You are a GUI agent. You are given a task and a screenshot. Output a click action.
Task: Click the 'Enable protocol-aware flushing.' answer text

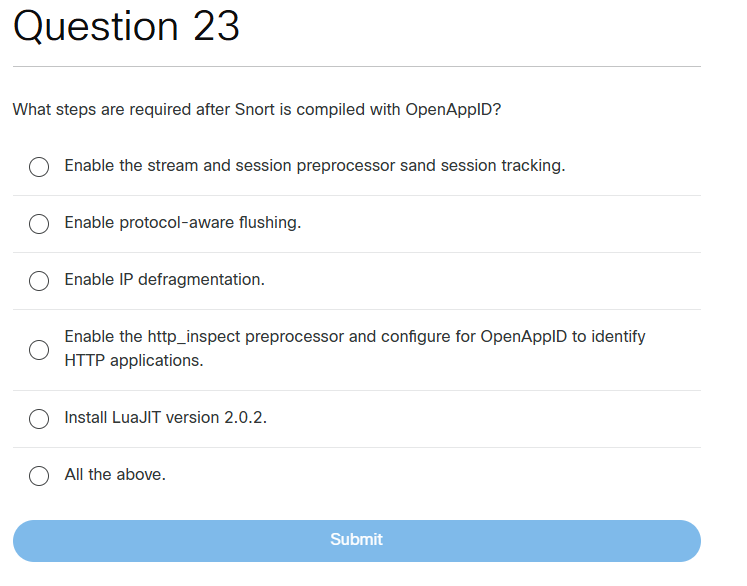182,223
